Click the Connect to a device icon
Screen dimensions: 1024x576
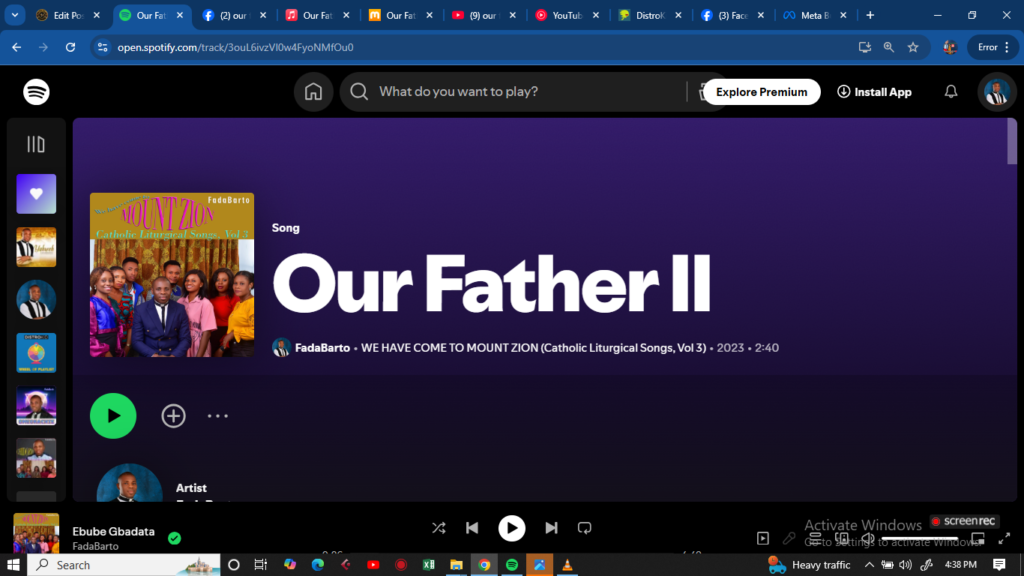(x=843, y=537)
